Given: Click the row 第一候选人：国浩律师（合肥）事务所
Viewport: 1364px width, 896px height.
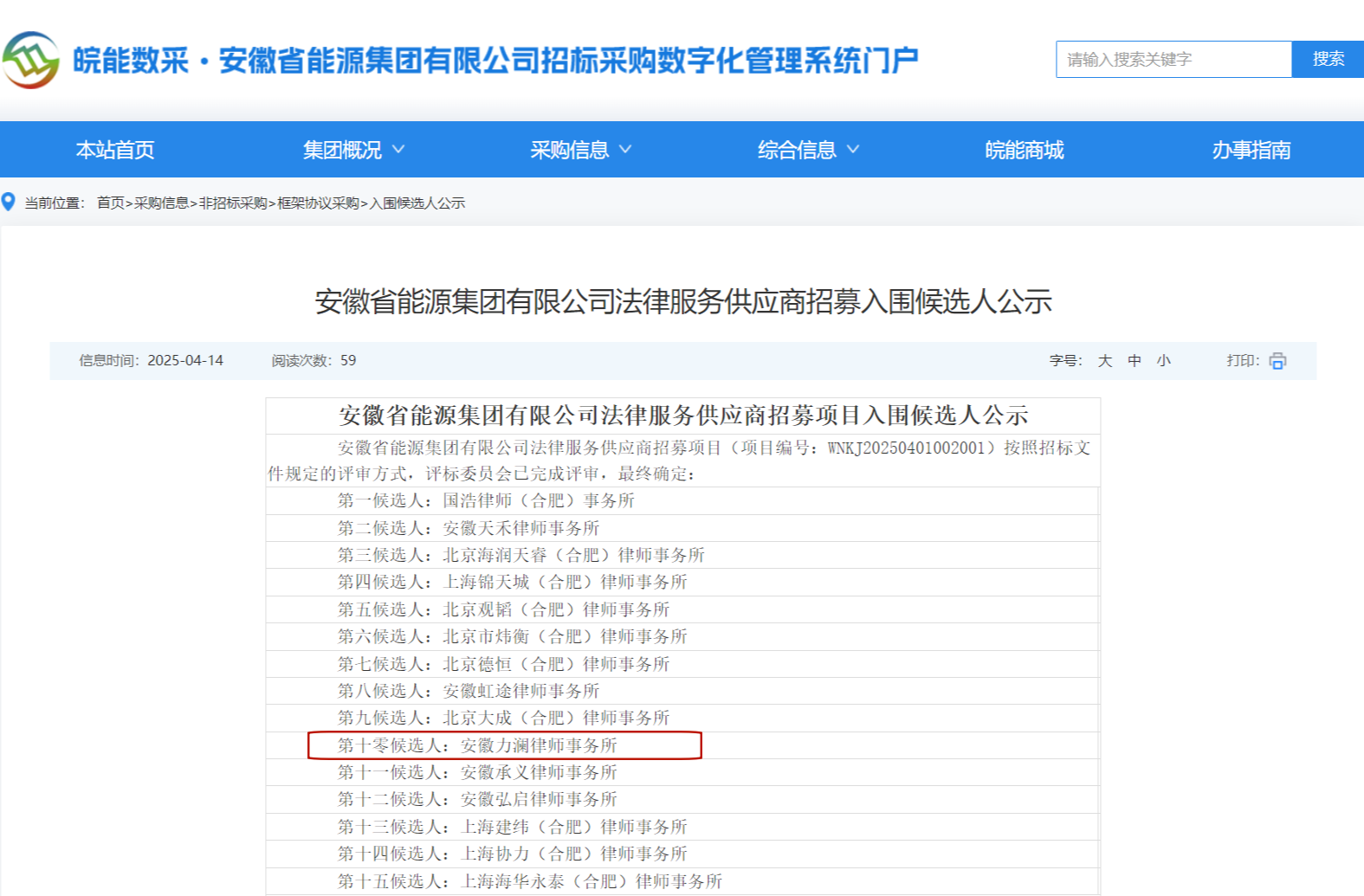Looking at the screenshot, I should 682,500.
